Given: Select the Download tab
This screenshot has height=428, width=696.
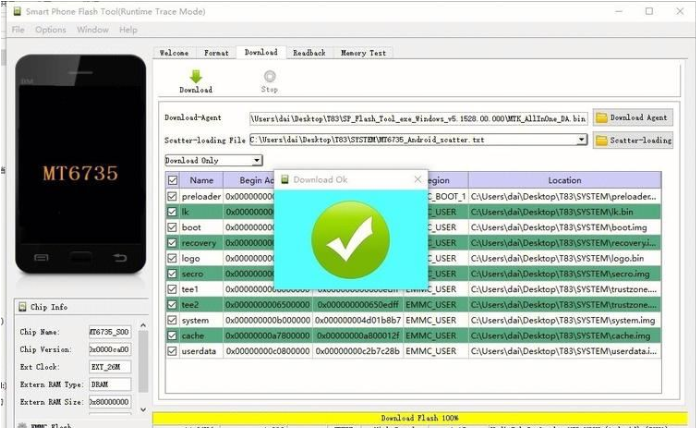Looking at the screenshot, I should tap(261, 52).
